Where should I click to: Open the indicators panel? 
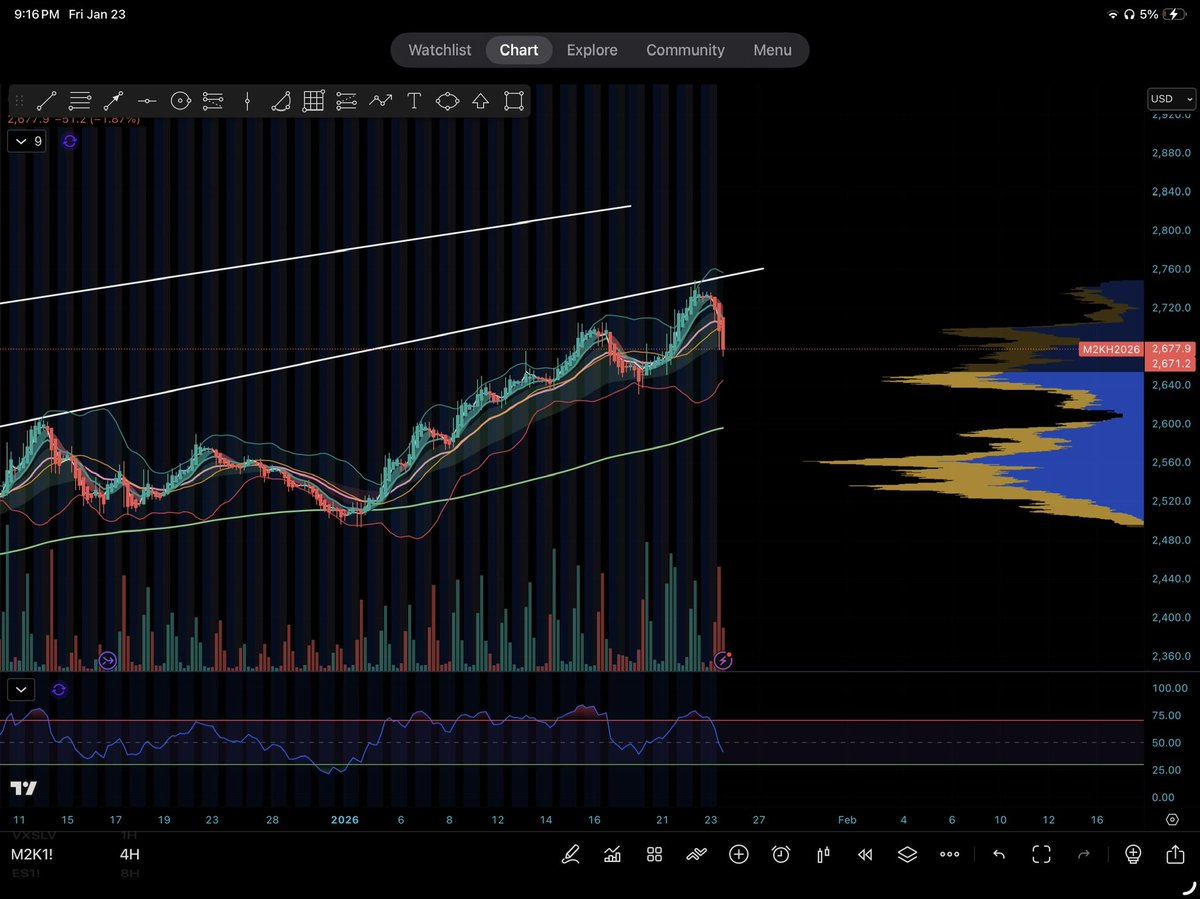pyautogui.click(x=612, y=854)
